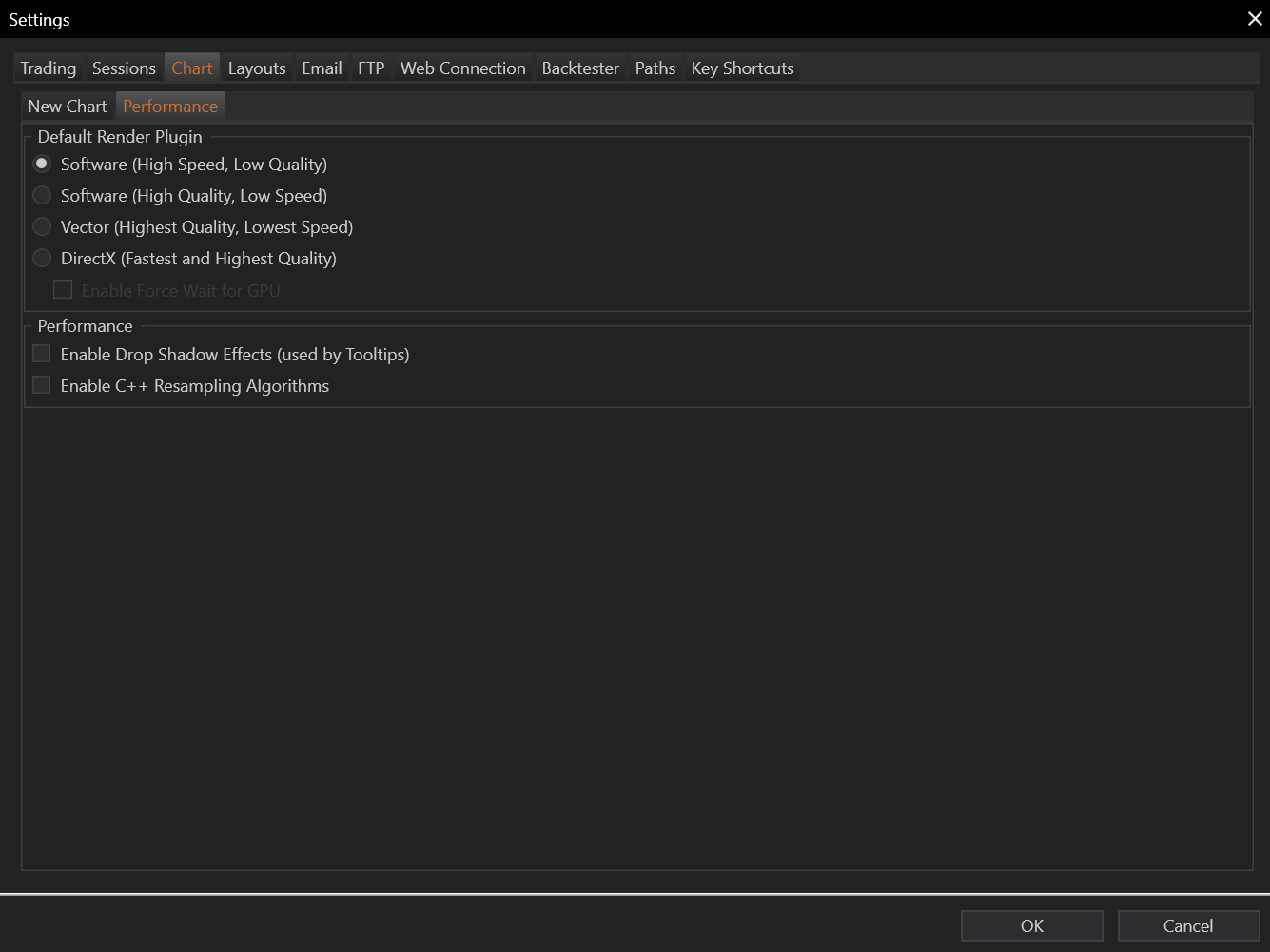
Task: Show the Backtester settings tab
Action: coord(580,68)
